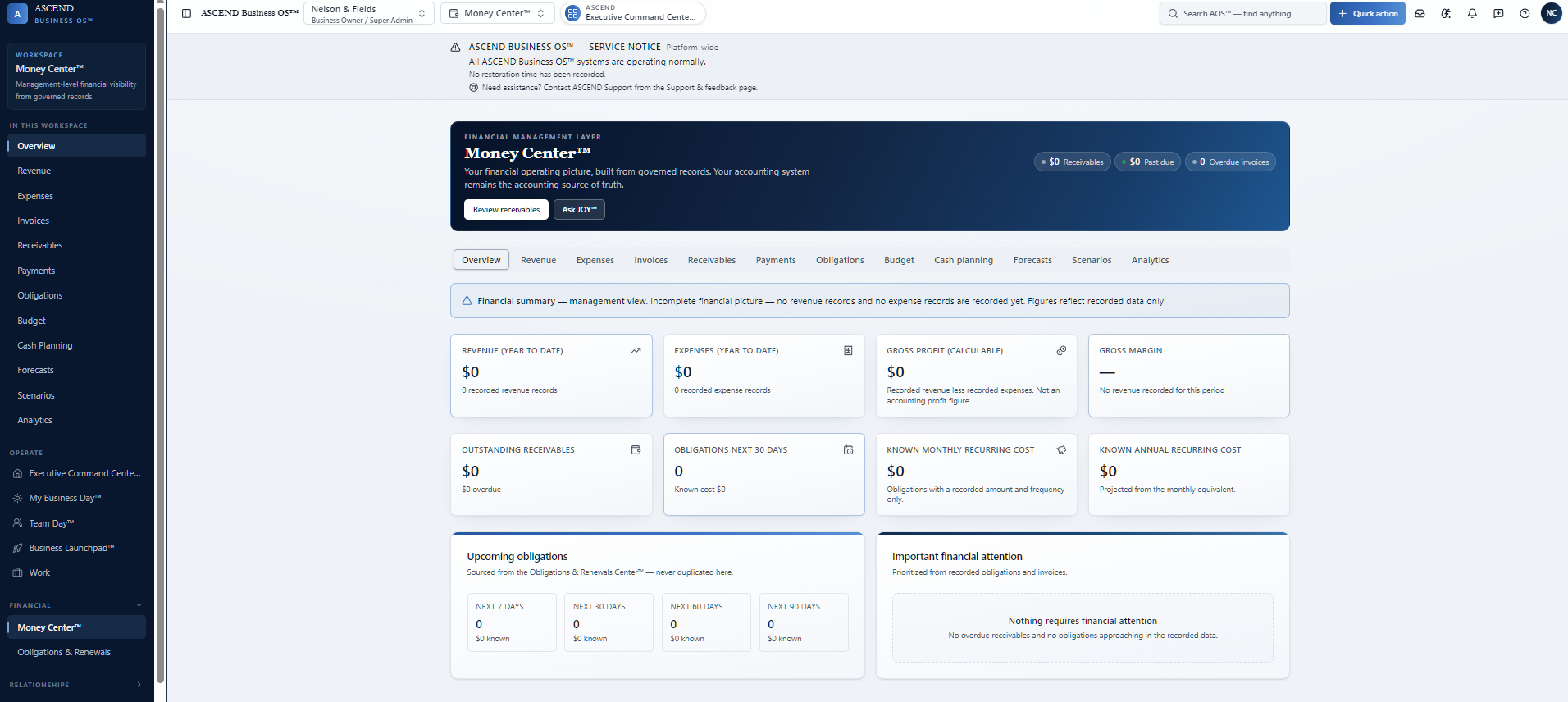
Task: Open Payments in the sidebar
Action: tap(76, 271)
